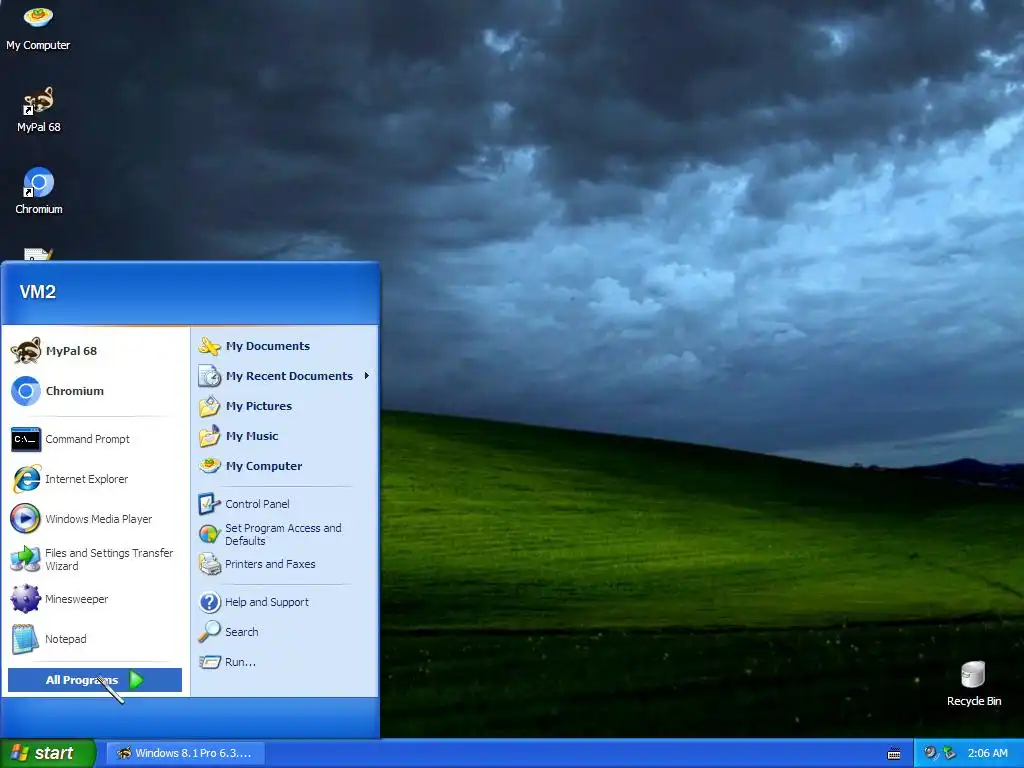This screenshot has height=768, width=1024.
Task: Open My Pictures folder
Action: click(x=285, y=406)
